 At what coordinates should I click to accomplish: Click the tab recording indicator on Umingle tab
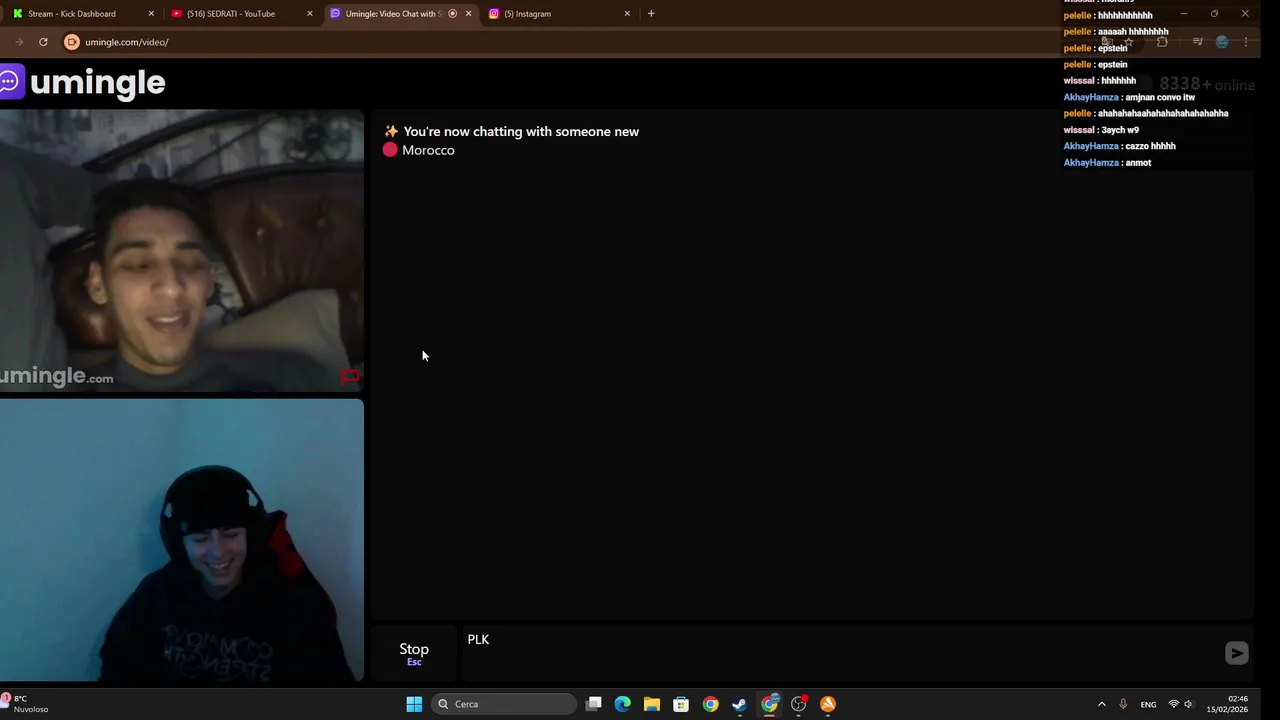tap(452, 14)
